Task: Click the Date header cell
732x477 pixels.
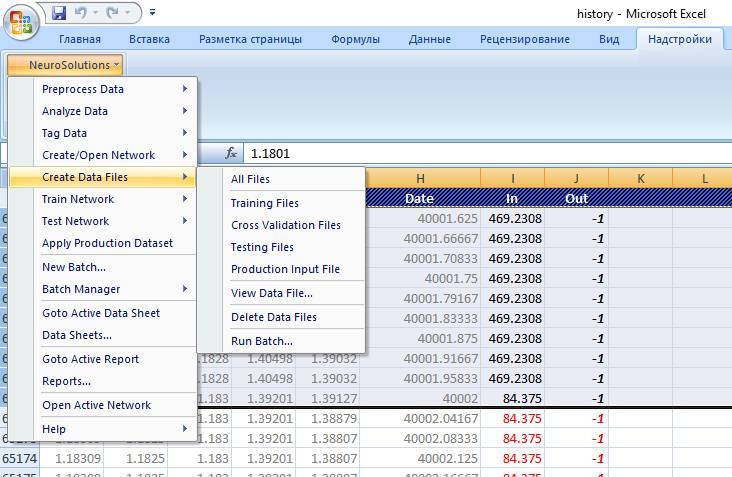Action: point(422,198)
